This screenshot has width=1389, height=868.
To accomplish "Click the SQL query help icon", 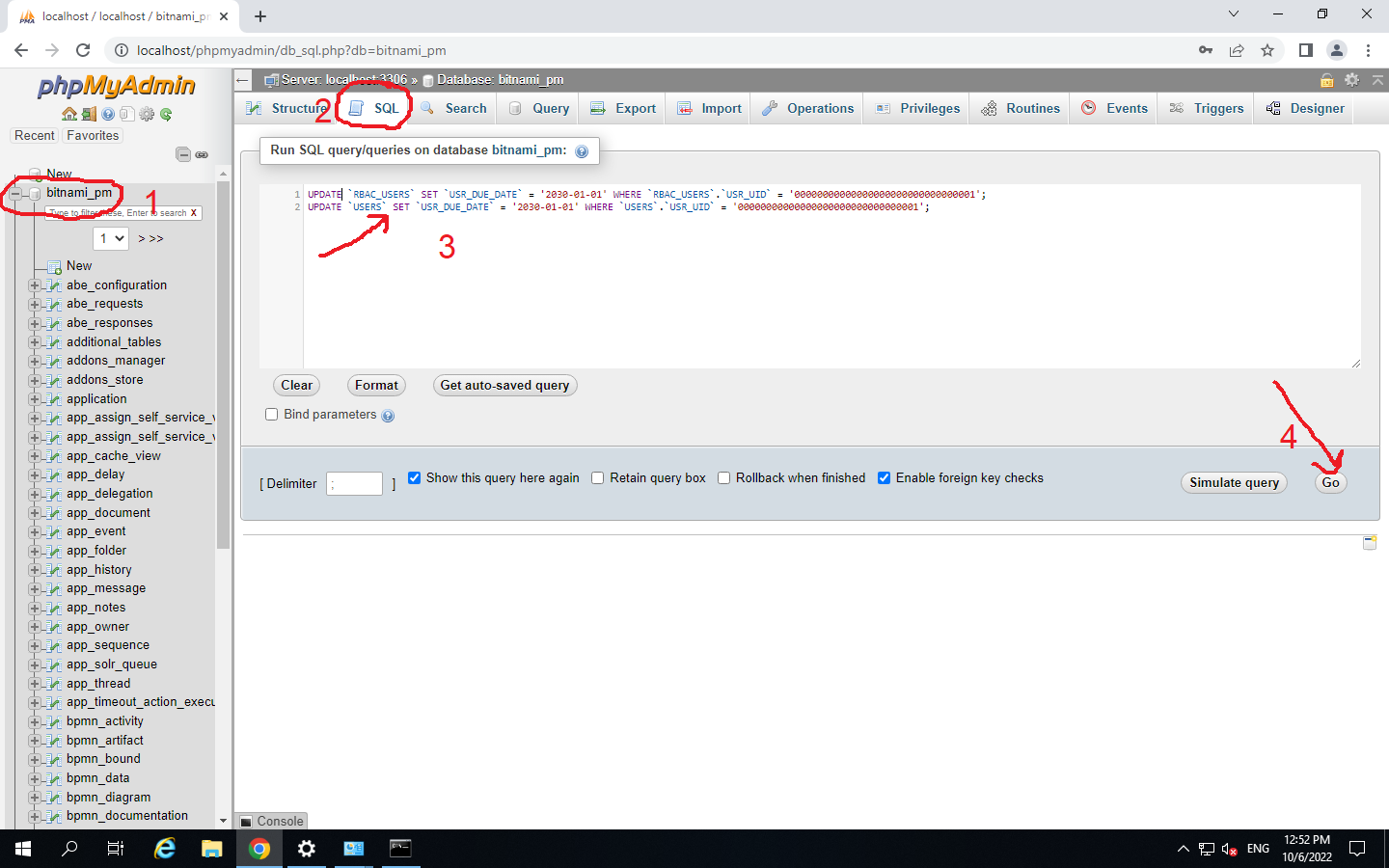I will (582, 151).
